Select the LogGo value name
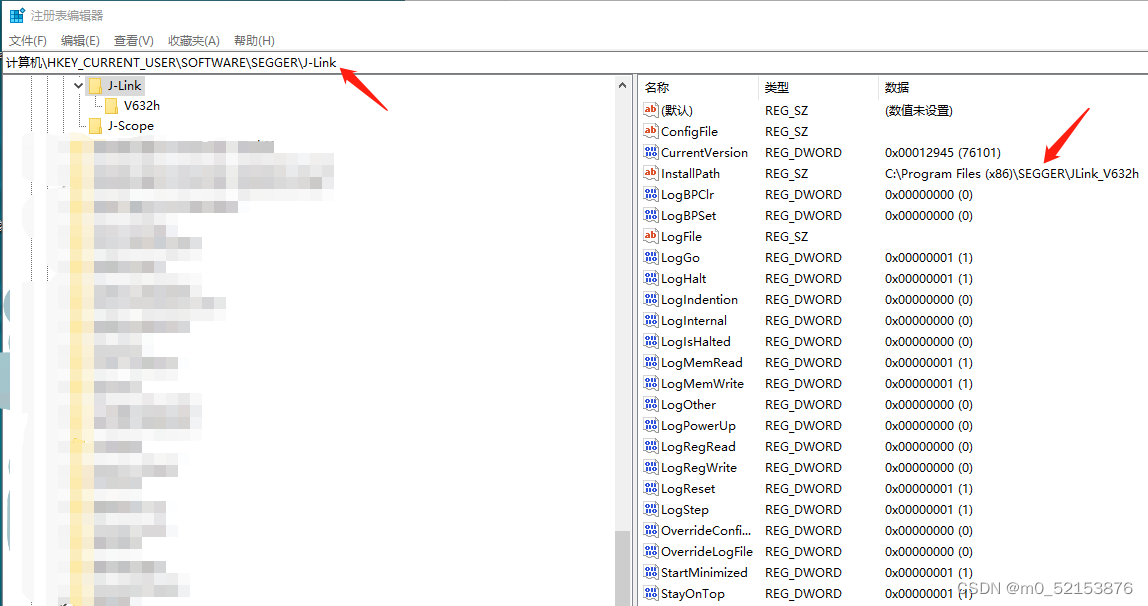 (680, 258)
